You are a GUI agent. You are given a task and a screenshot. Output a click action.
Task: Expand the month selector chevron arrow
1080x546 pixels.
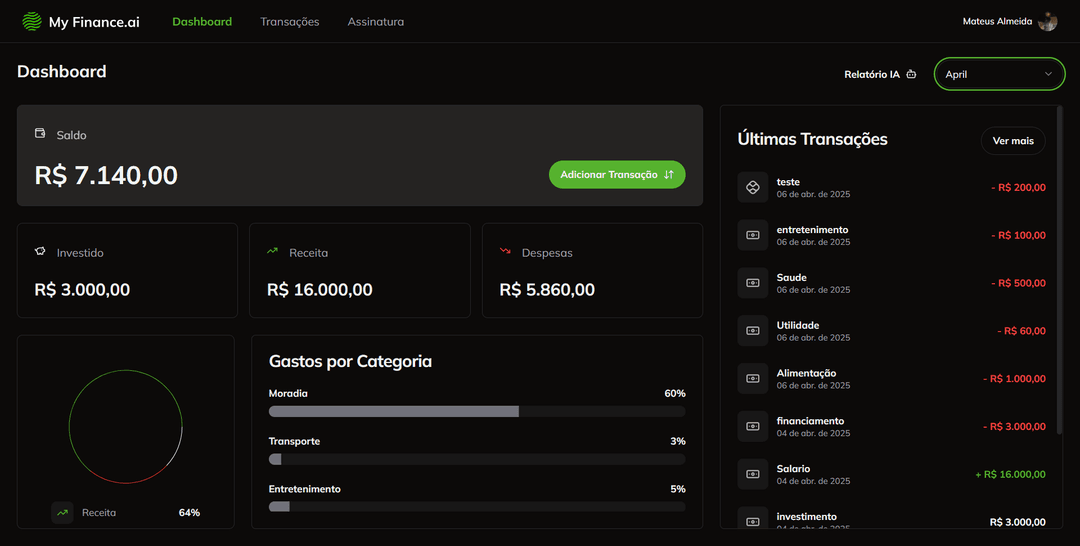click(1048, 74)
